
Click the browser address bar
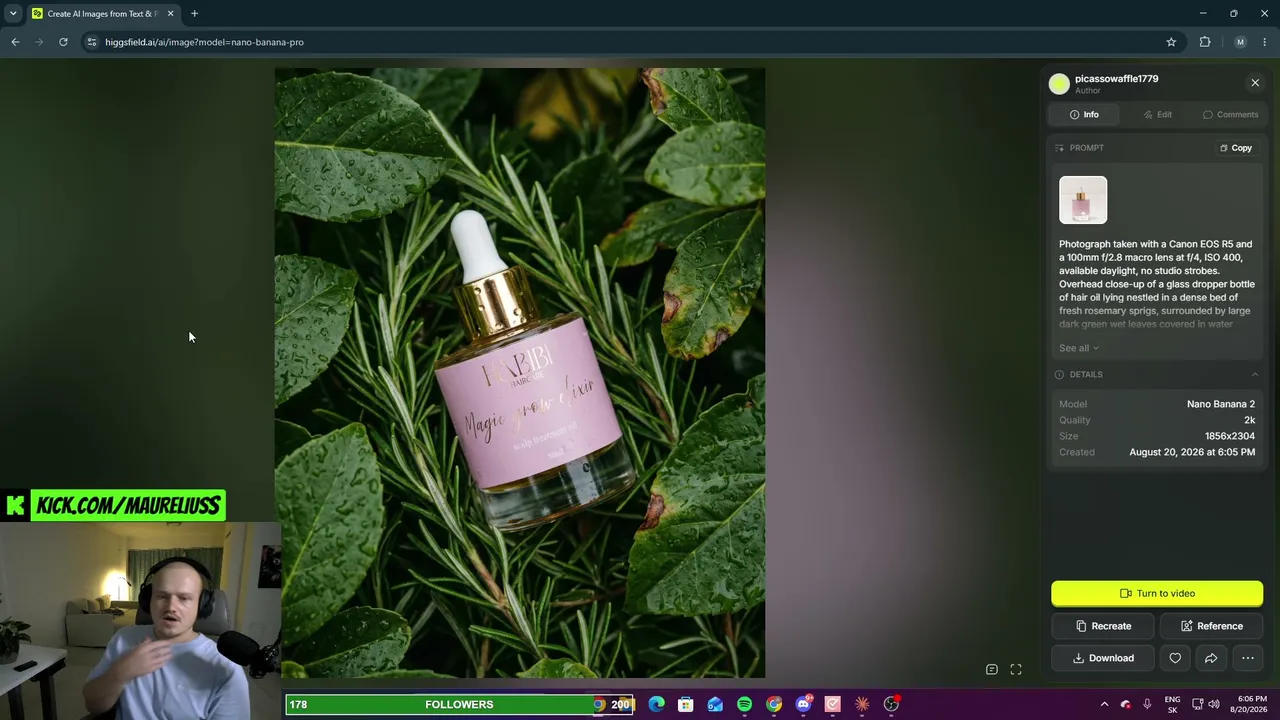(x=630, y=42)
